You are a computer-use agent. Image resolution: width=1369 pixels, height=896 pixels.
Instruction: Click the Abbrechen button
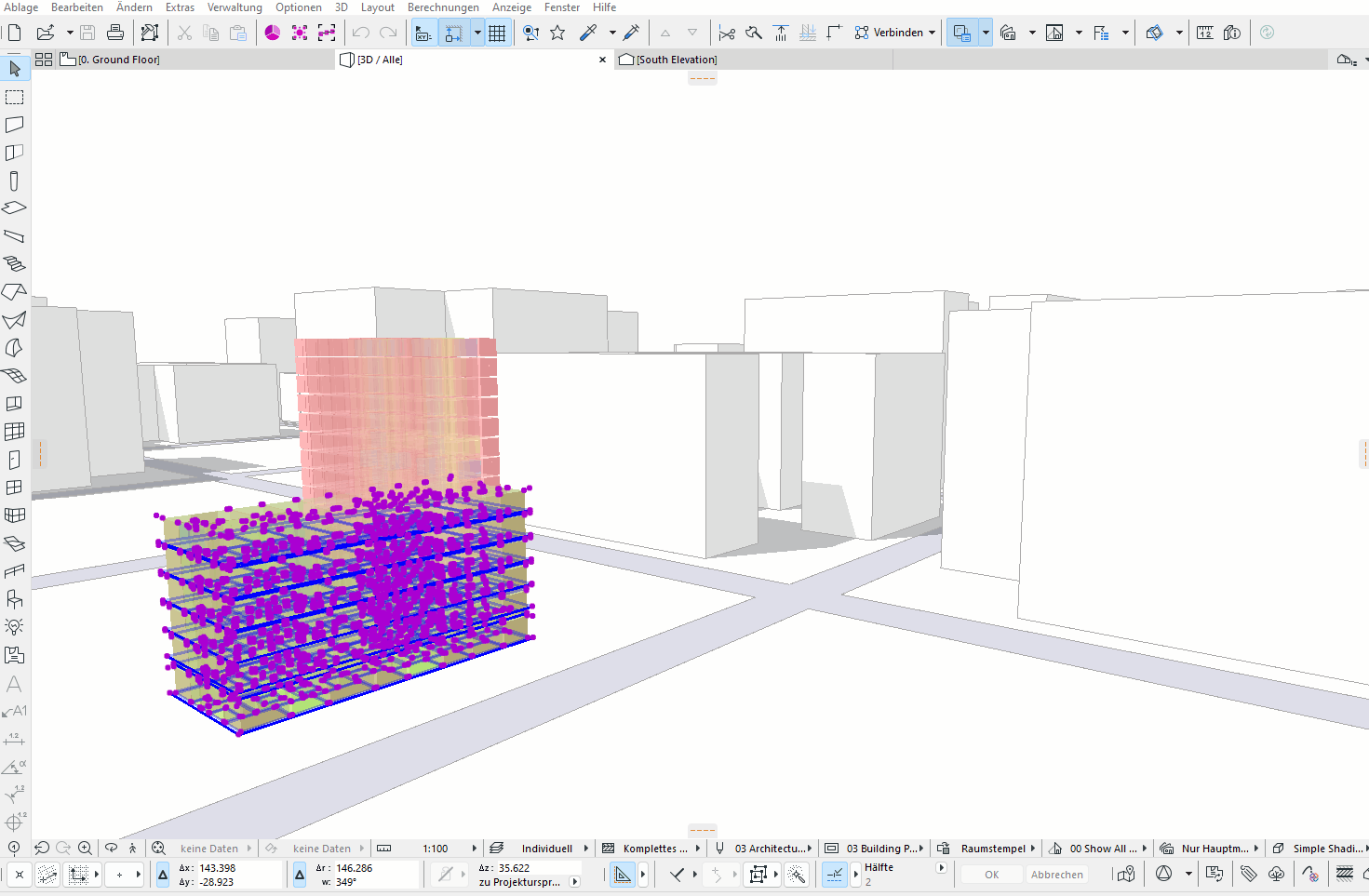click(1057, 875)
